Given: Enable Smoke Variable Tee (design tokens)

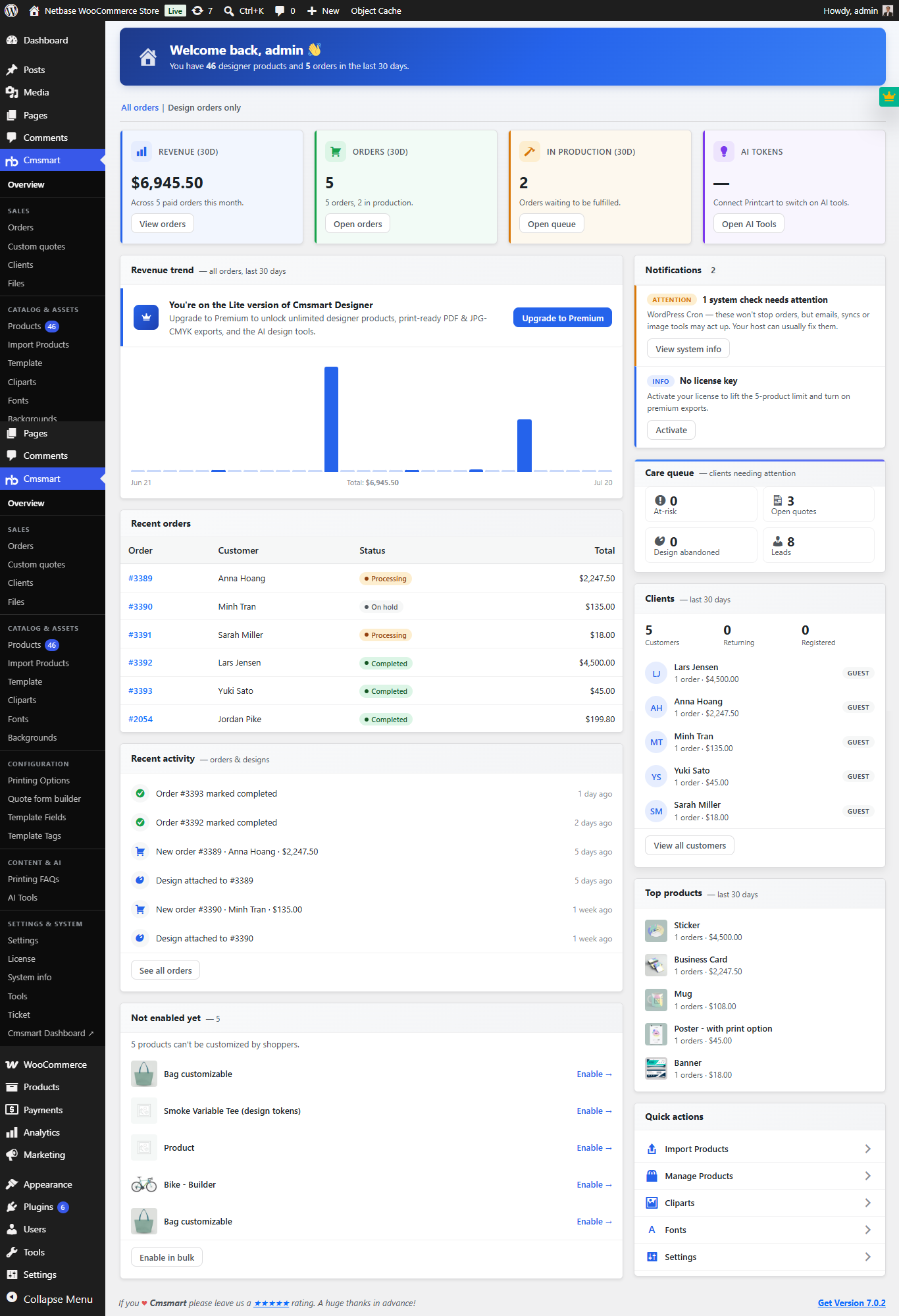Looking at the screenshot, I should tap(594, 1111).
